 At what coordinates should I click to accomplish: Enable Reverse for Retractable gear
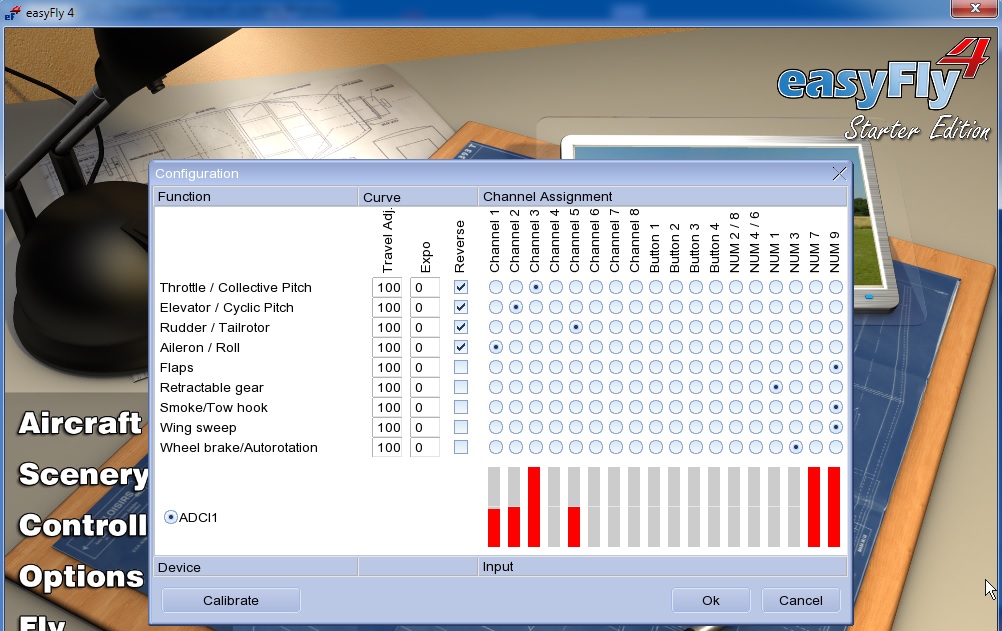click(x=460, y=387)
